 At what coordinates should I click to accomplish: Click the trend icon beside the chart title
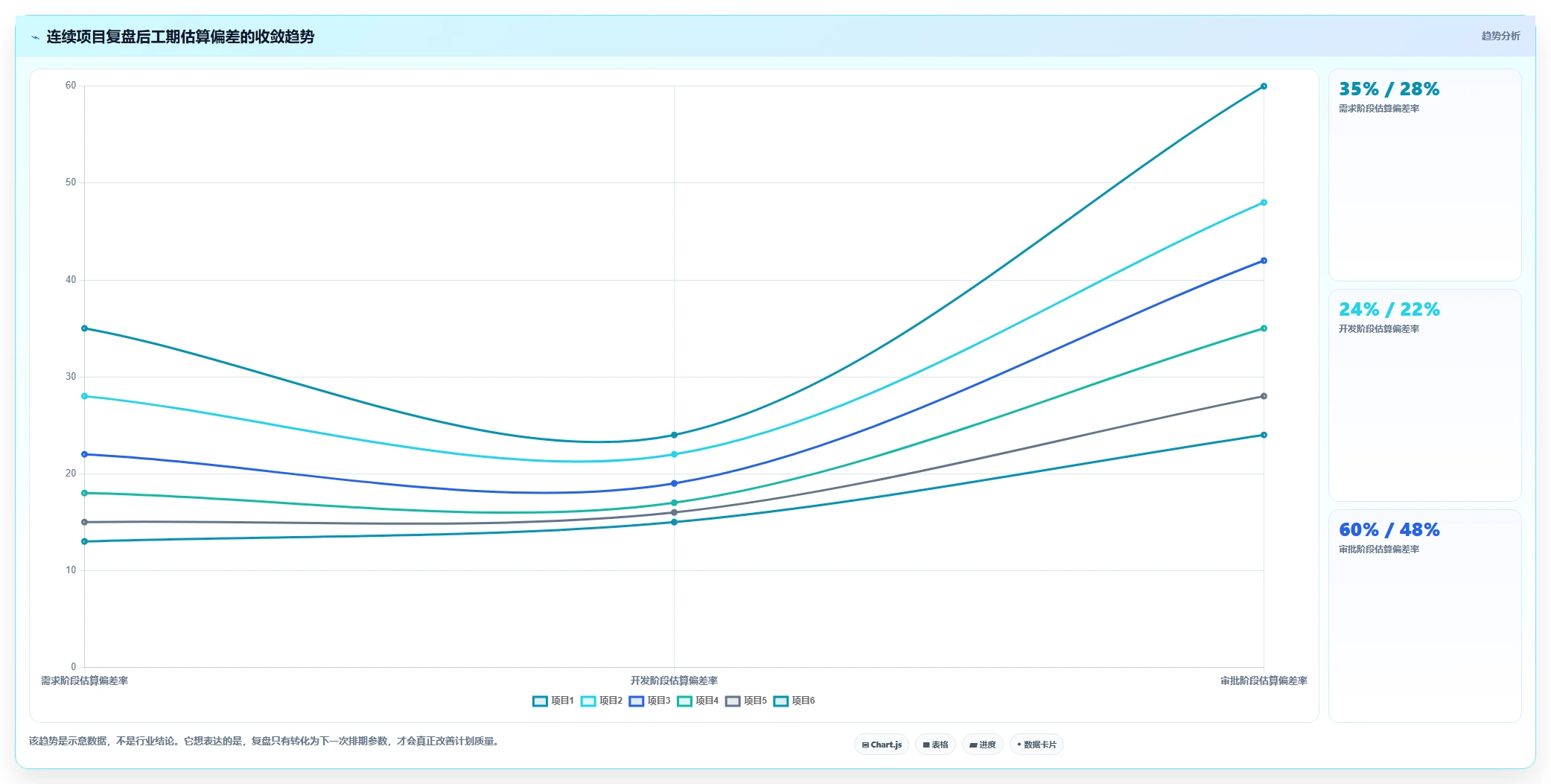35,37
